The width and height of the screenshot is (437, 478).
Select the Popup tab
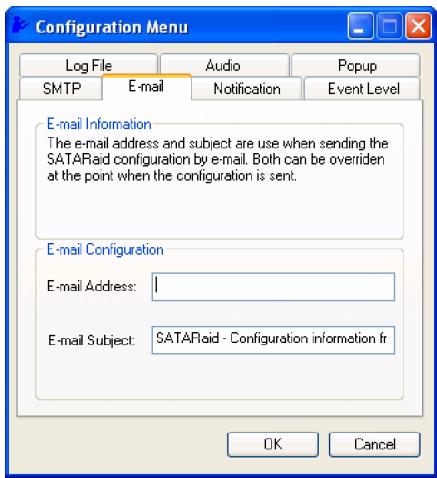(x=356, y=65)
